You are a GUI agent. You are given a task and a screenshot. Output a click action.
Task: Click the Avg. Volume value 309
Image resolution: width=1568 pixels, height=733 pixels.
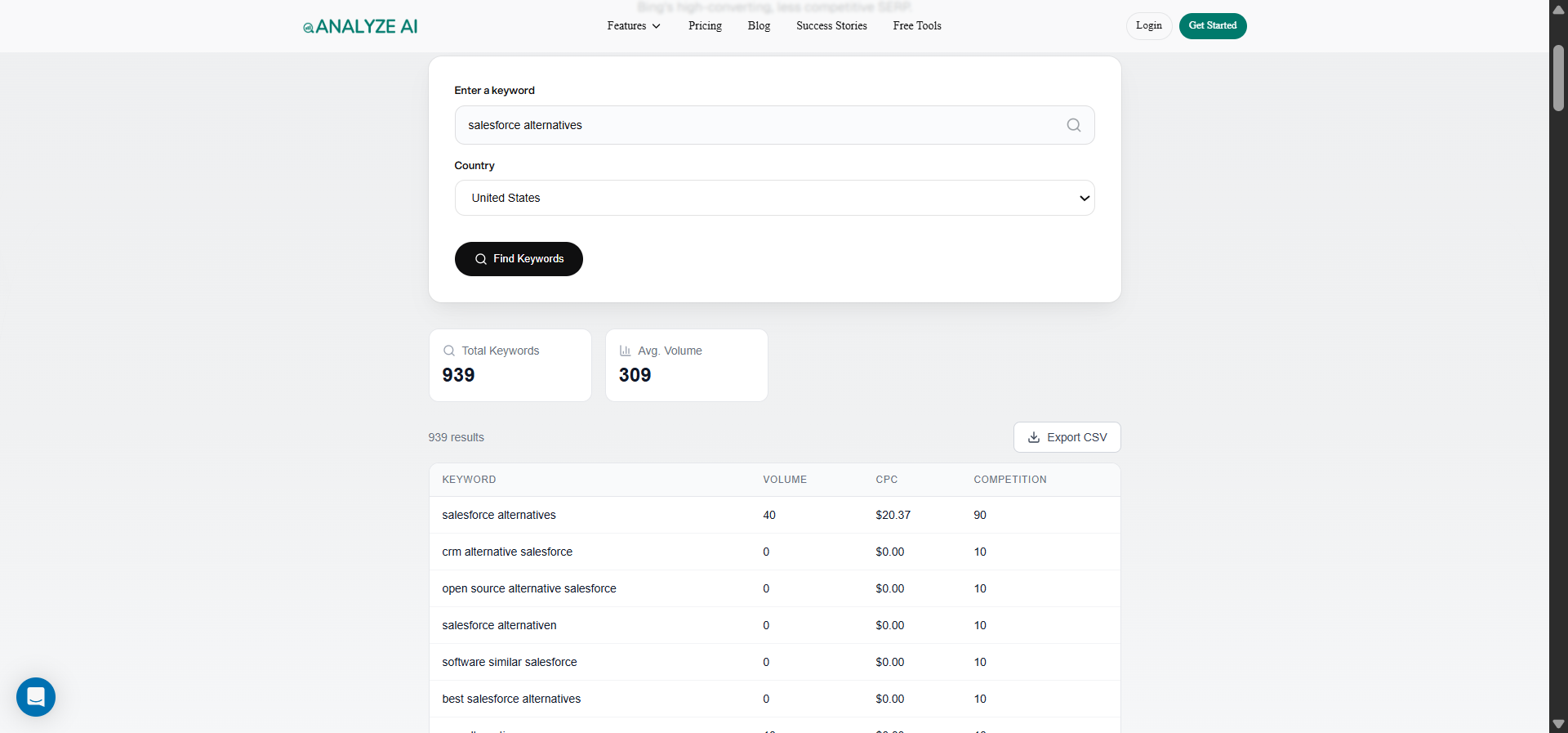(x=635, y=375)
